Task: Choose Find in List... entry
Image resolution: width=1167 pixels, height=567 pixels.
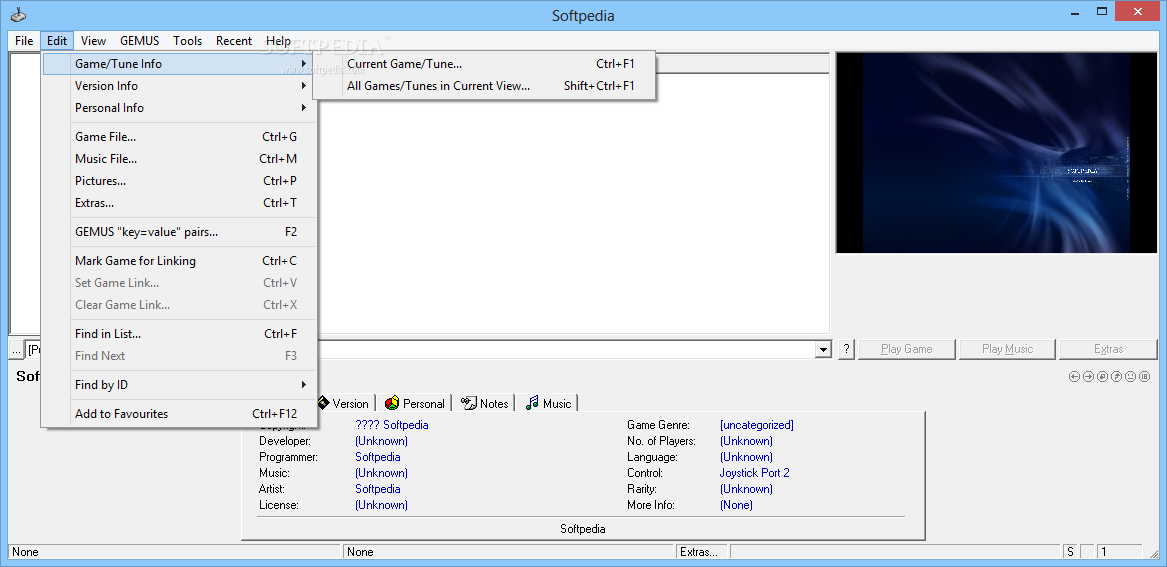Action: coord(179,333)
